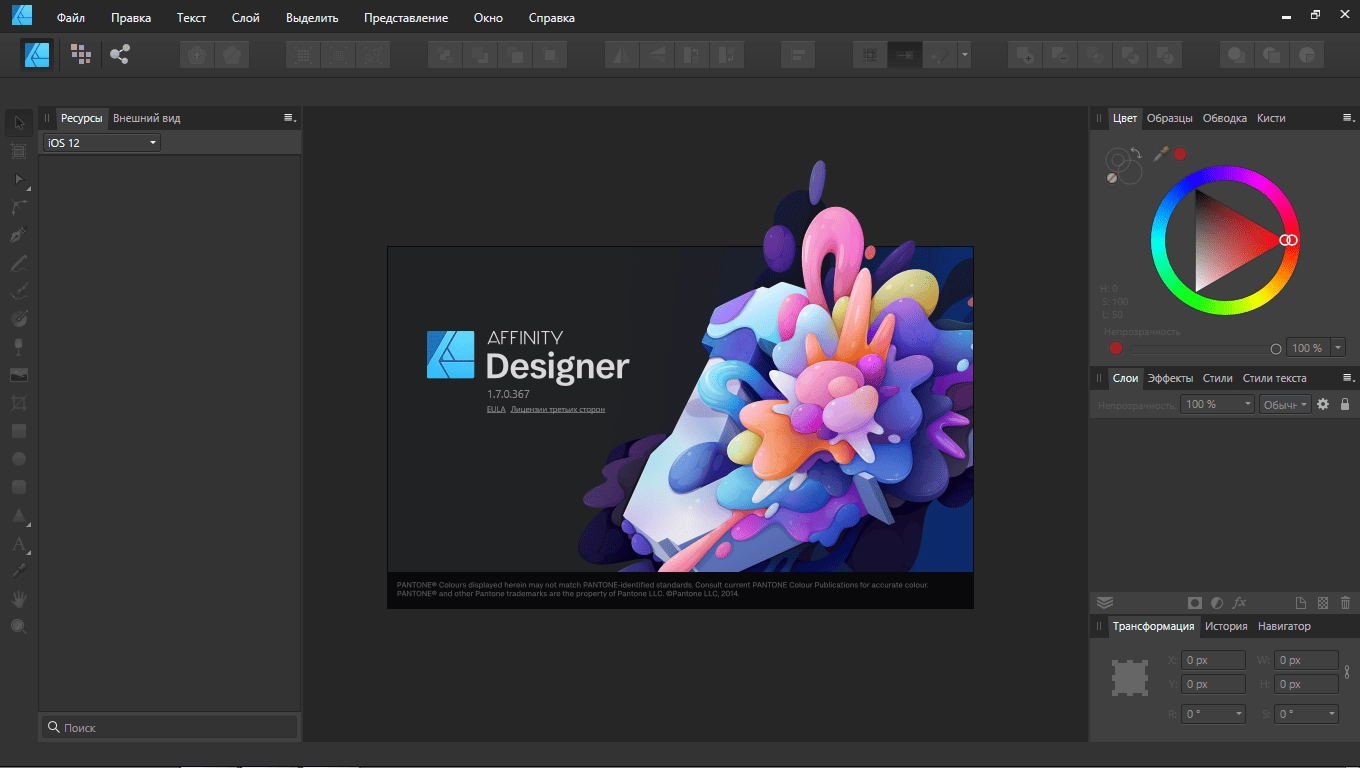Click the edit all layers icon

coord(1105,603)
